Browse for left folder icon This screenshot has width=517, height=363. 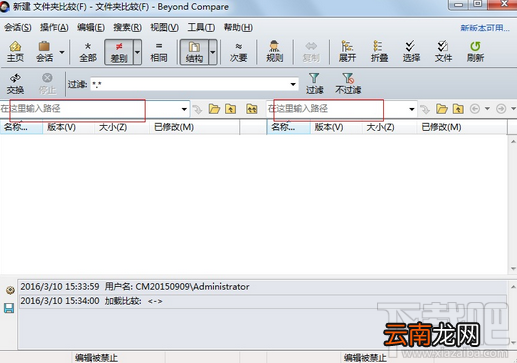214,109
